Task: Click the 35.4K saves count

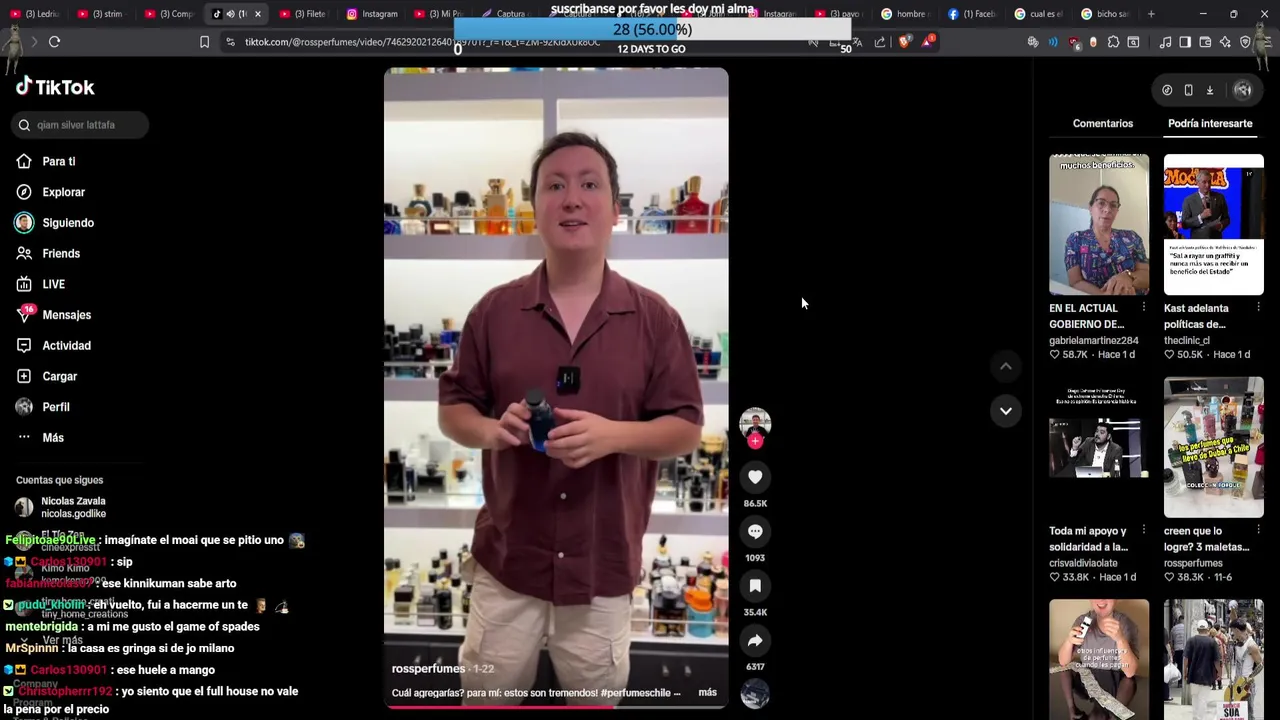Action: click(755, 612)
